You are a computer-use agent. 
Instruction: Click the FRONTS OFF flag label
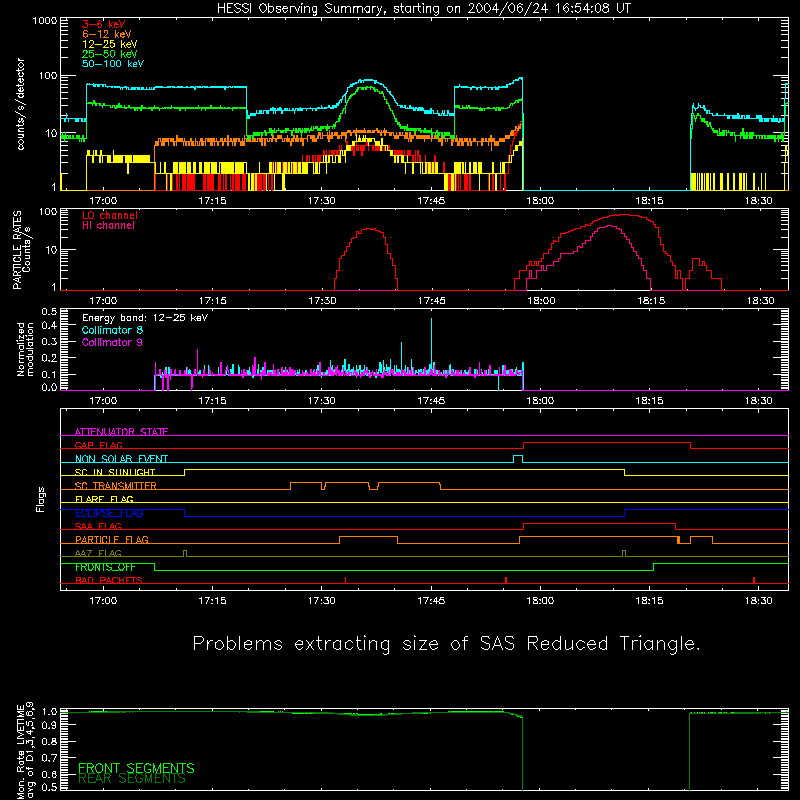pyautogui.click(x=105, y=567)
